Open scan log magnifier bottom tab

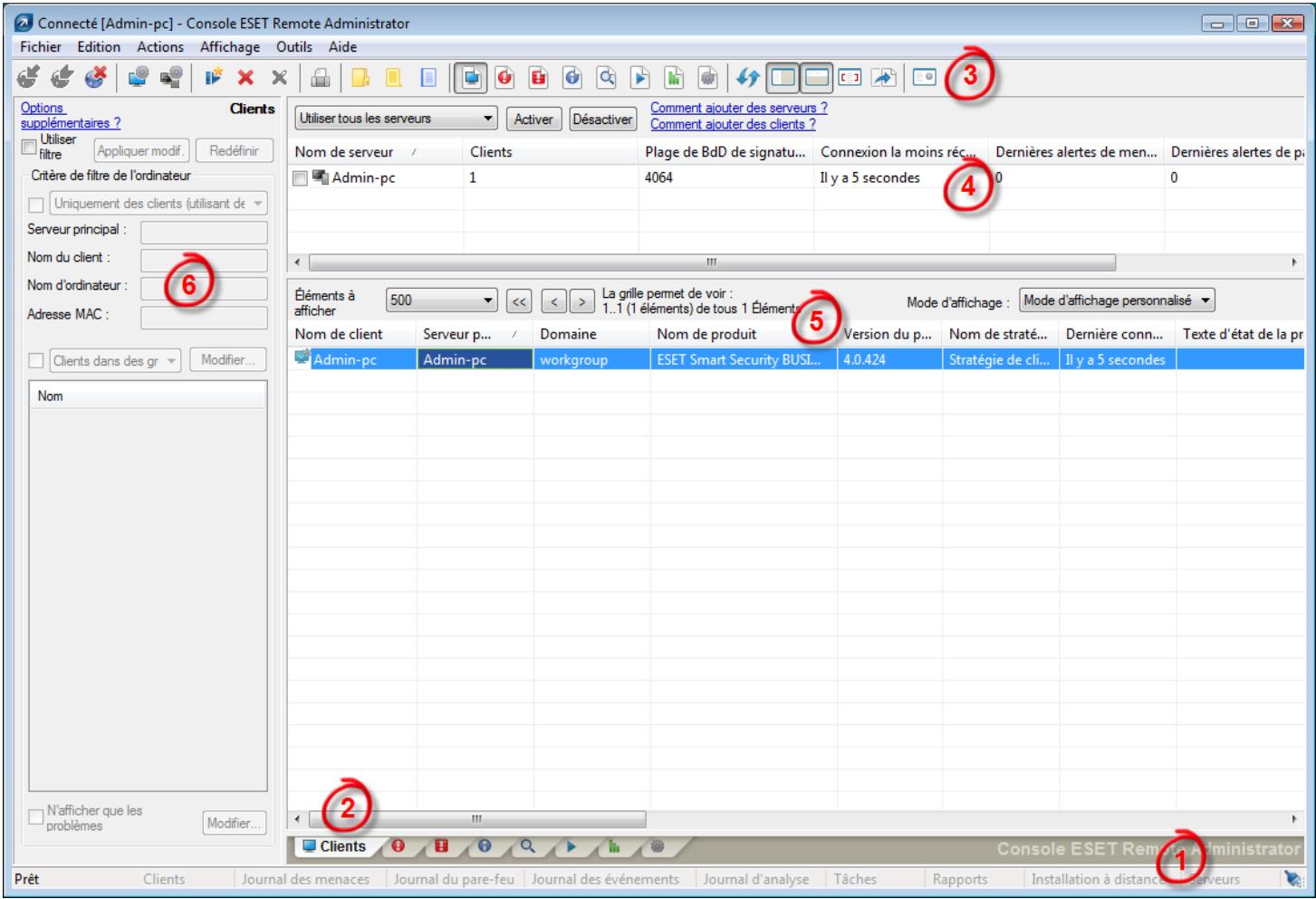coord(526,846)
